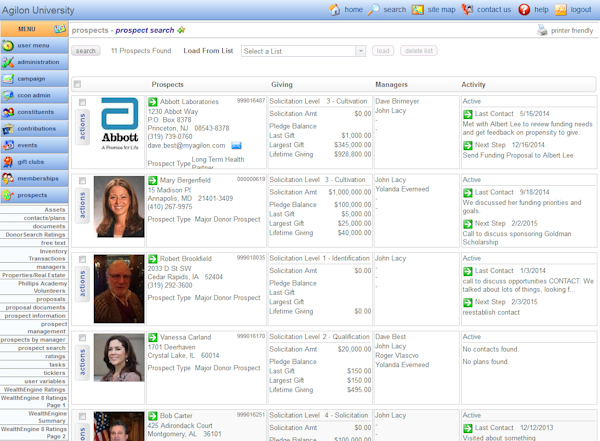Click the site map icon
Image resolution: width=600 pixels, height=441 pixels.
pos(417,10)
